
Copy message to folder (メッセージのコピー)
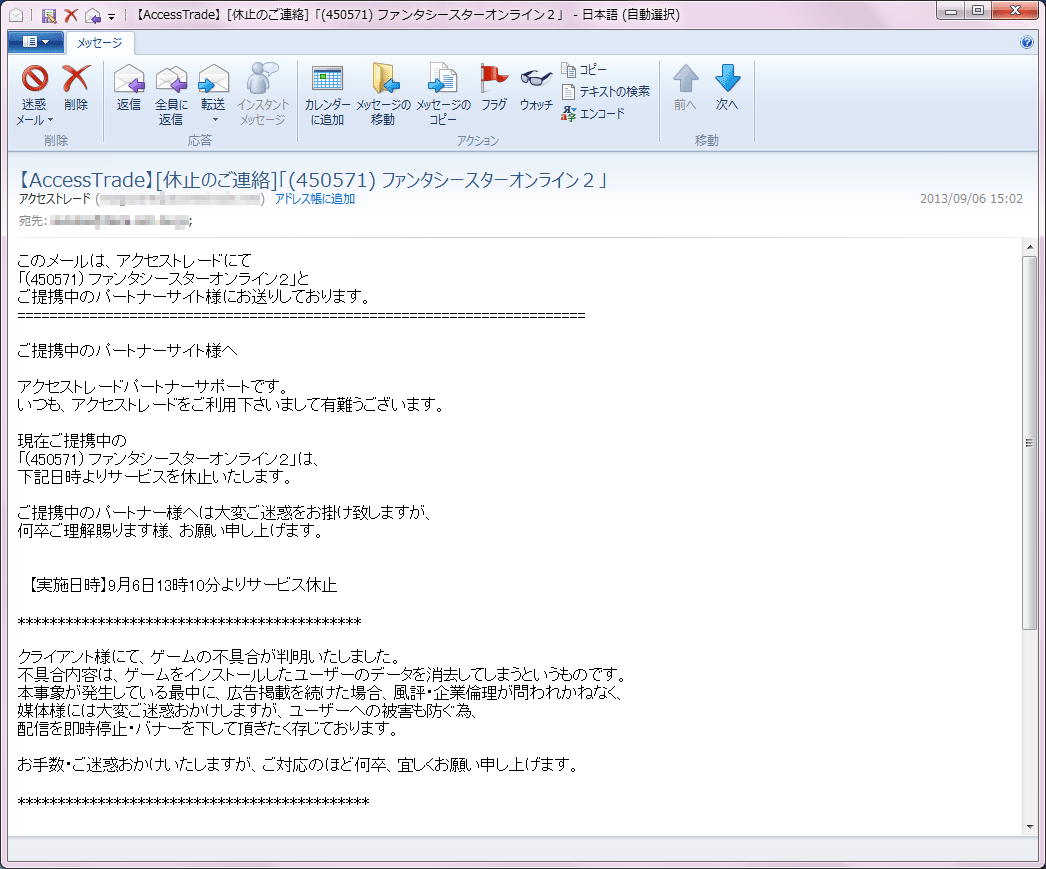tap(443, 95)
